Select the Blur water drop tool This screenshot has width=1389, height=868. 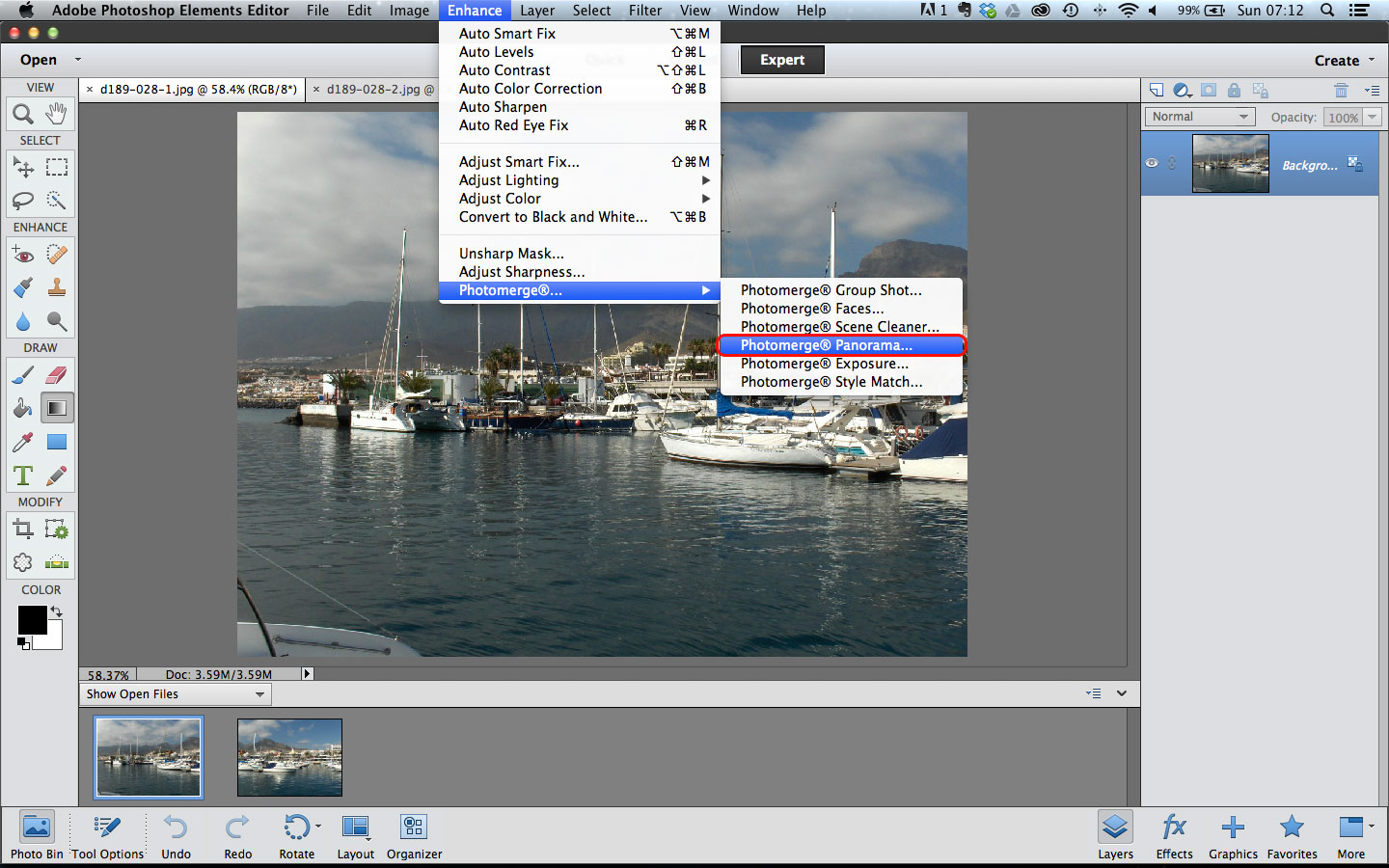click(x=23, y=321)
